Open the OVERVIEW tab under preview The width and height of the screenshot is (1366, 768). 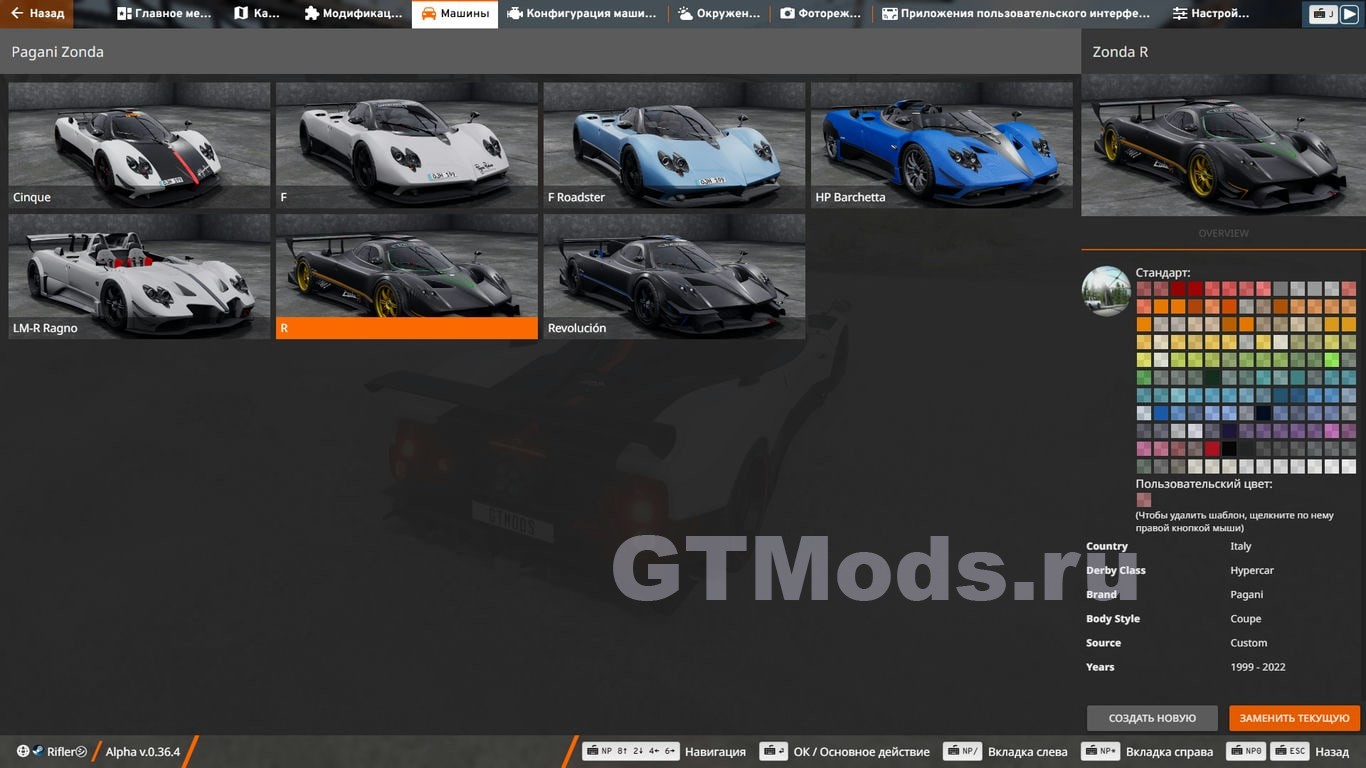(1223, 233)
